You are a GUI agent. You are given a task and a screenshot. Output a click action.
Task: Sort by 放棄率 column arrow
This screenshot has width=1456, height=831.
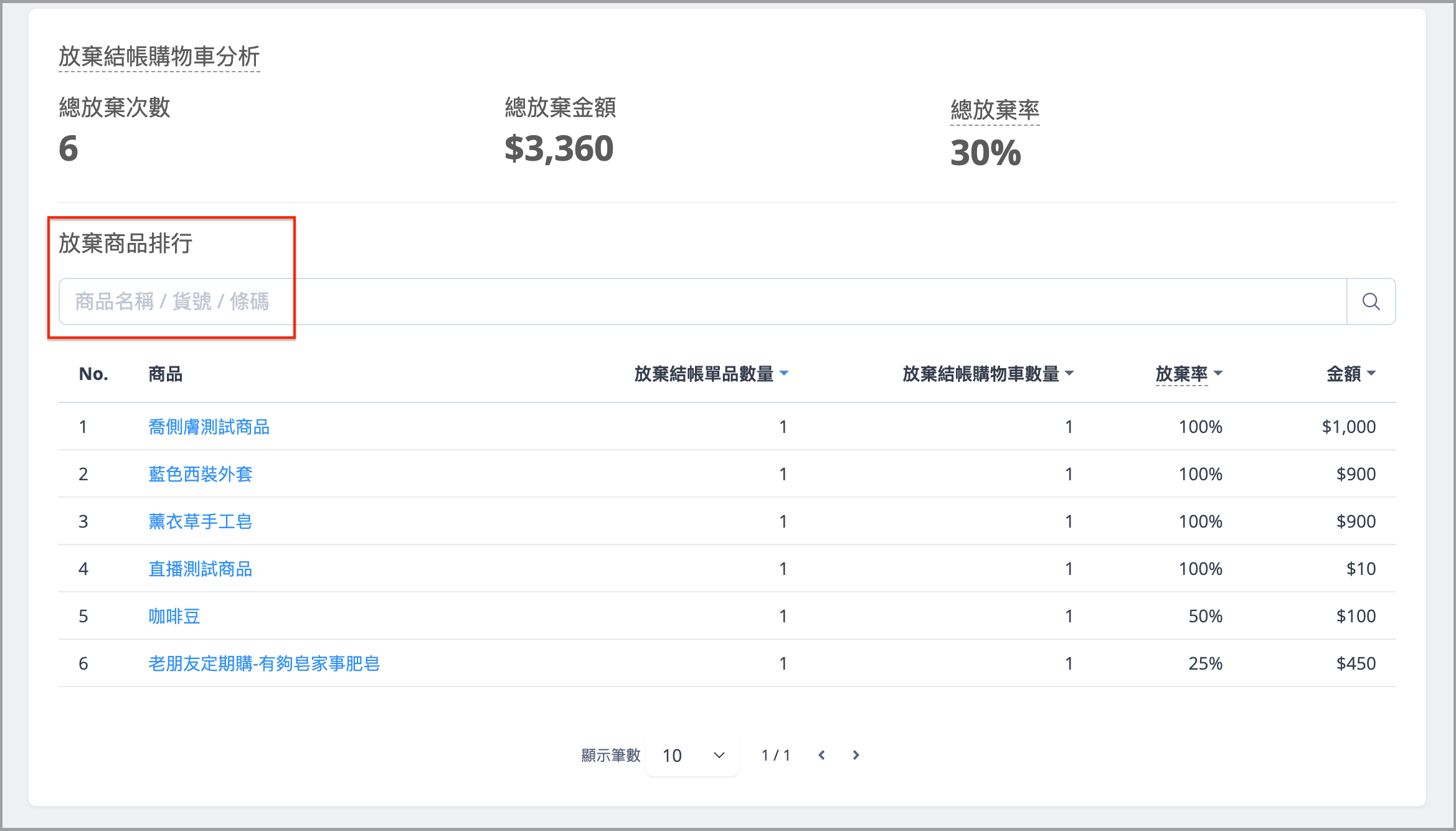(1218, 373)
